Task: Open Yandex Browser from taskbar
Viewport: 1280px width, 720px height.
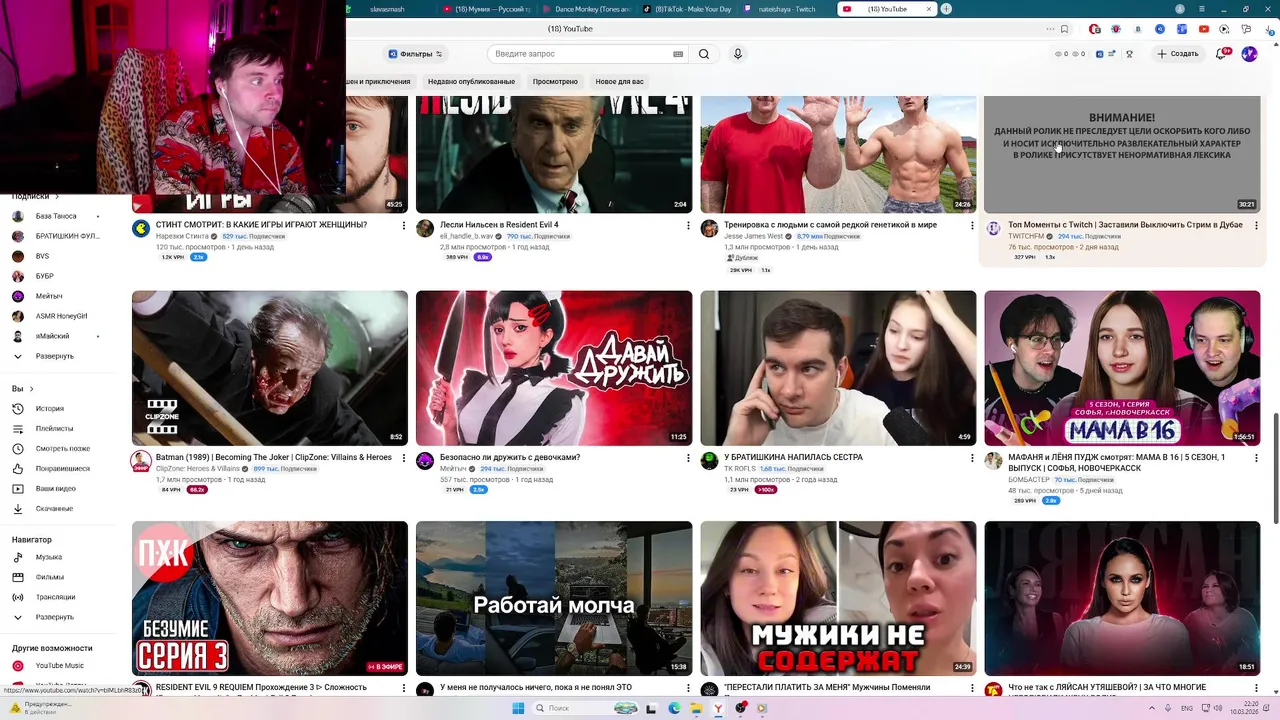Action: [718, 708]
